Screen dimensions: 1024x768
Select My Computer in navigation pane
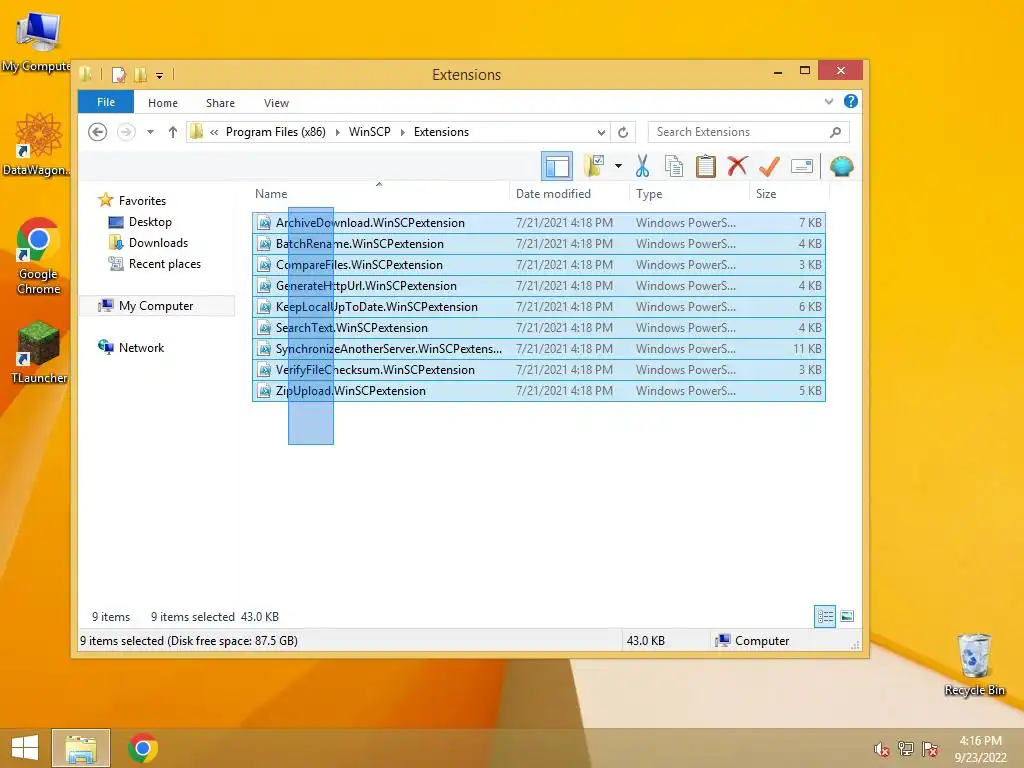pyautogui.click(x=156, y=306)
